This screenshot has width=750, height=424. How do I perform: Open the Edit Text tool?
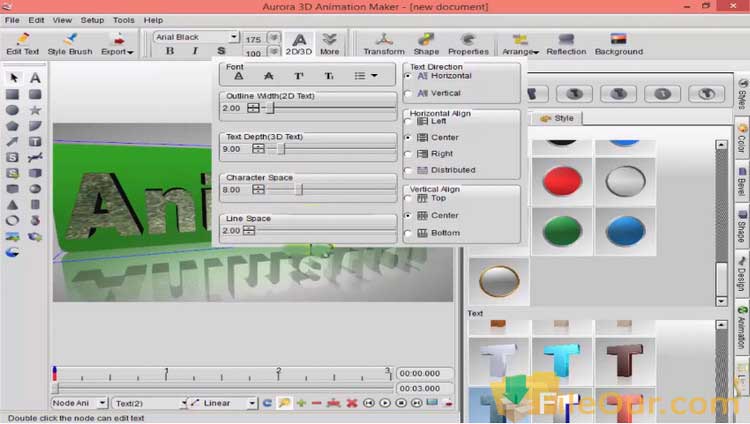[22, 44]
